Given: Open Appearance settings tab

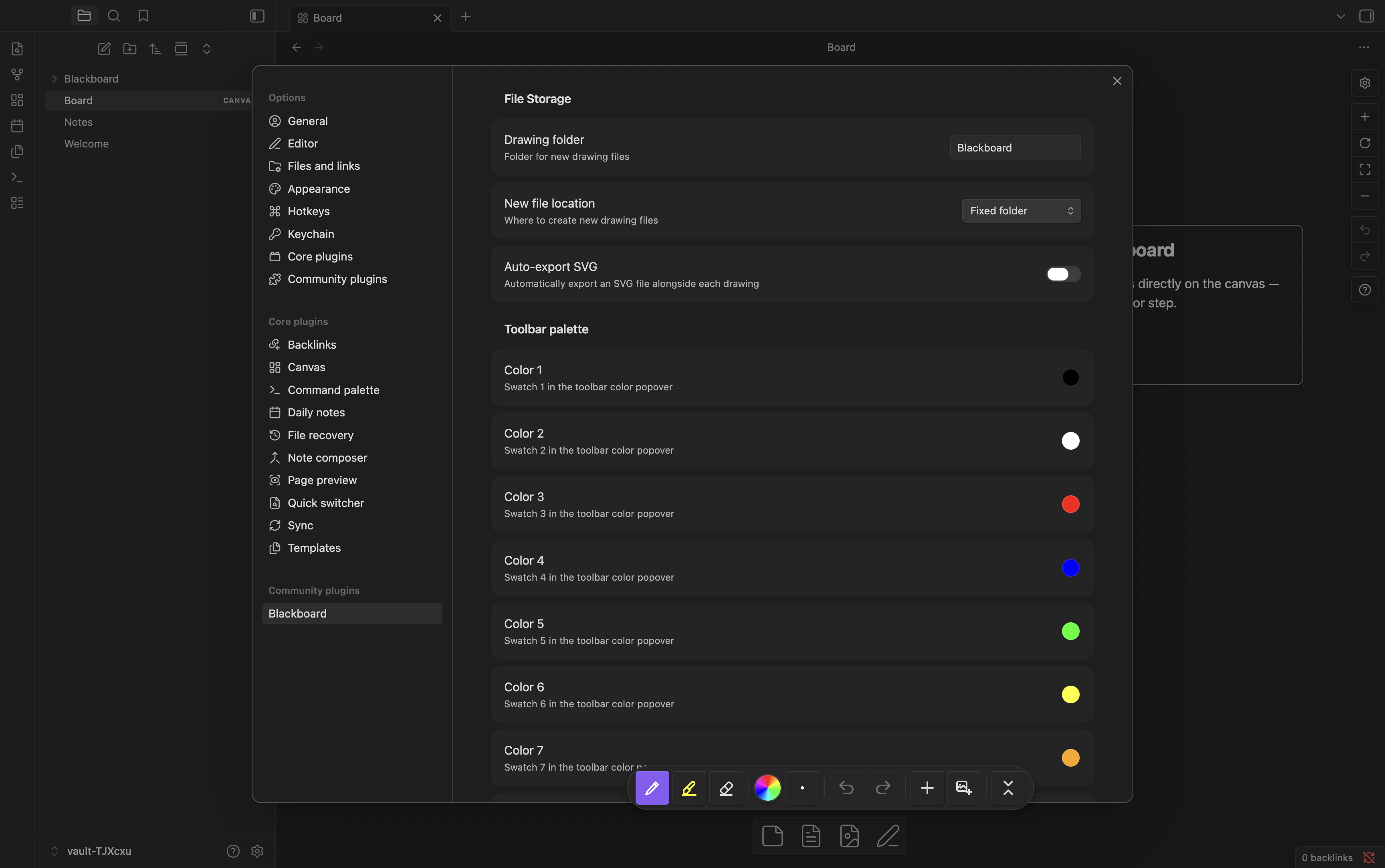Looking at the screenshot, I should pos(352,189).
